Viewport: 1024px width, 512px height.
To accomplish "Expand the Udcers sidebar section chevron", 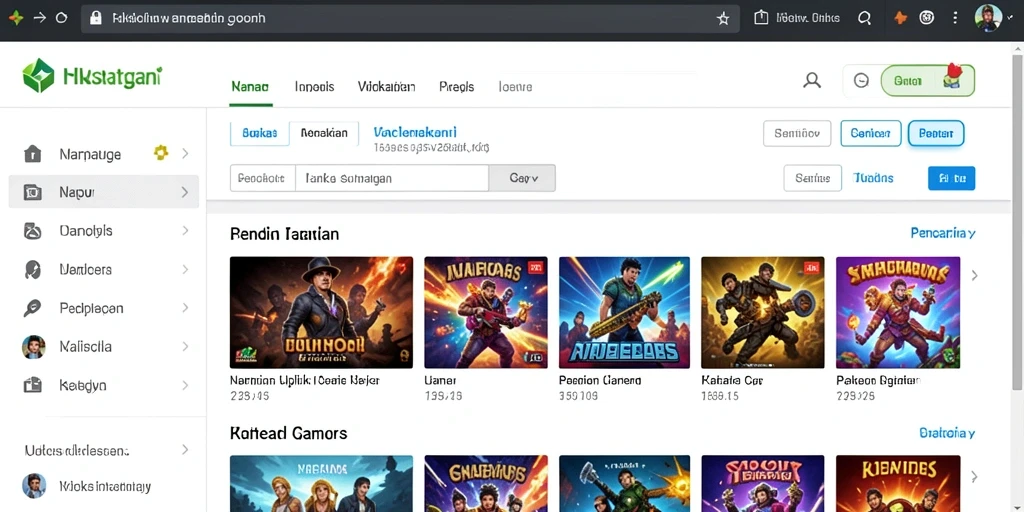I will tap(185, 449).
